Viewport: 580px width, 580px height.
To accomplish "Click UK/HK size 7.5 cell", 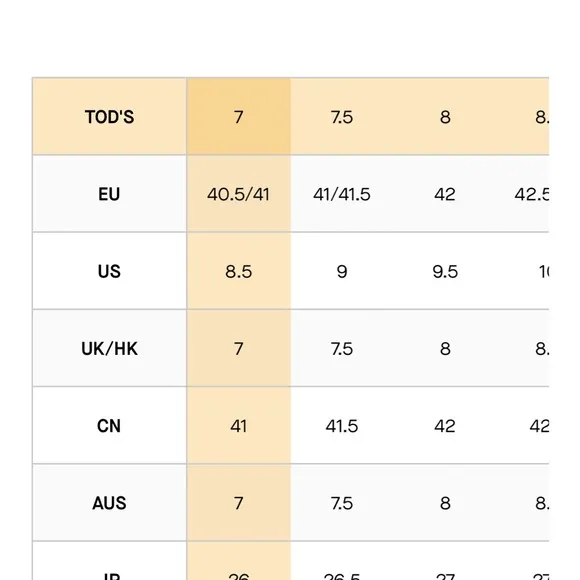I will [x=342, y=348].
